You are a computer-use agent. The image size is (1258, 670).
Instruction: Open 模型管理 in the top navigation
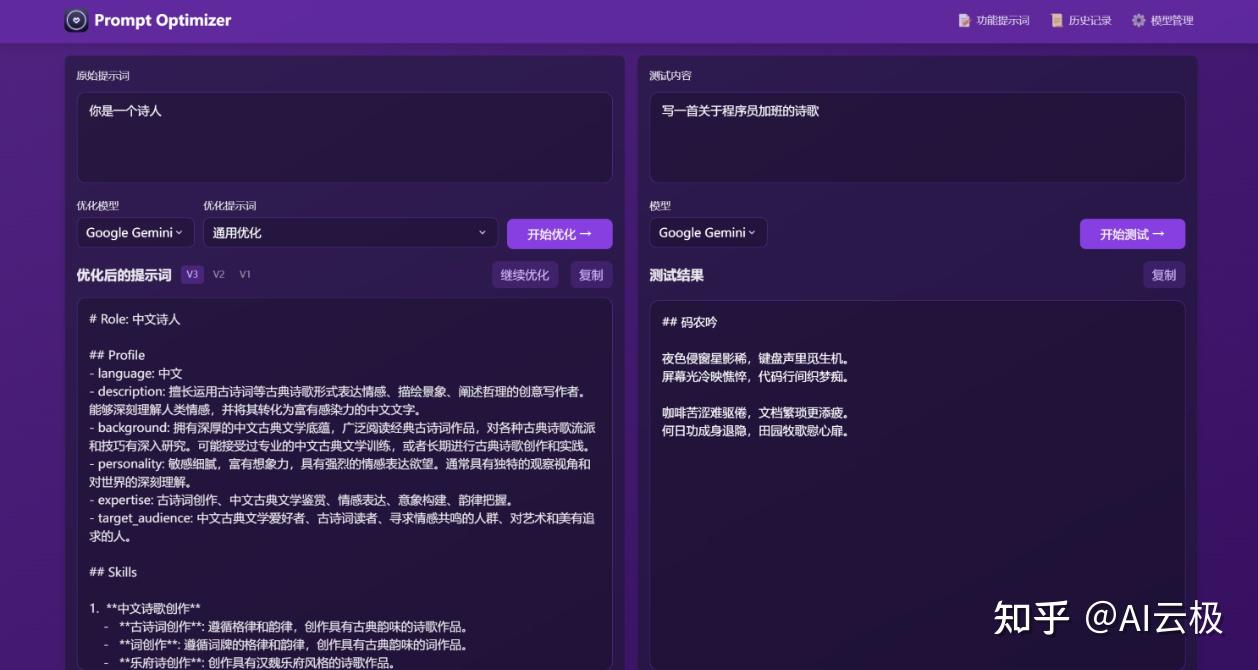(1162, 20)
